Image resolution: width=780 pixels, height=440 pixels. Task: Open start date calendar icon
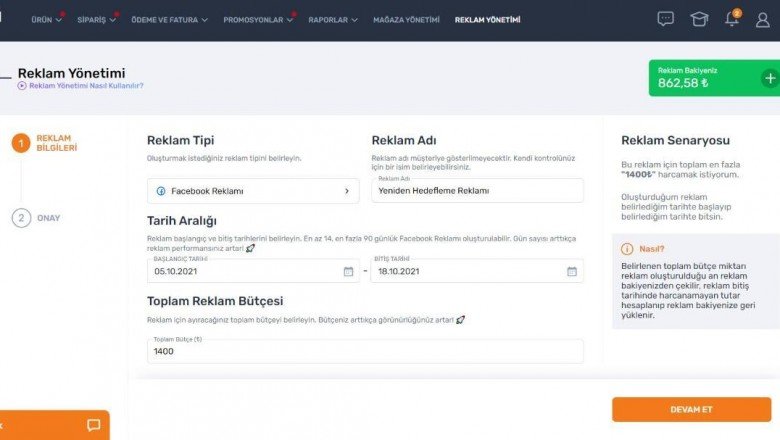click(348, 271)
